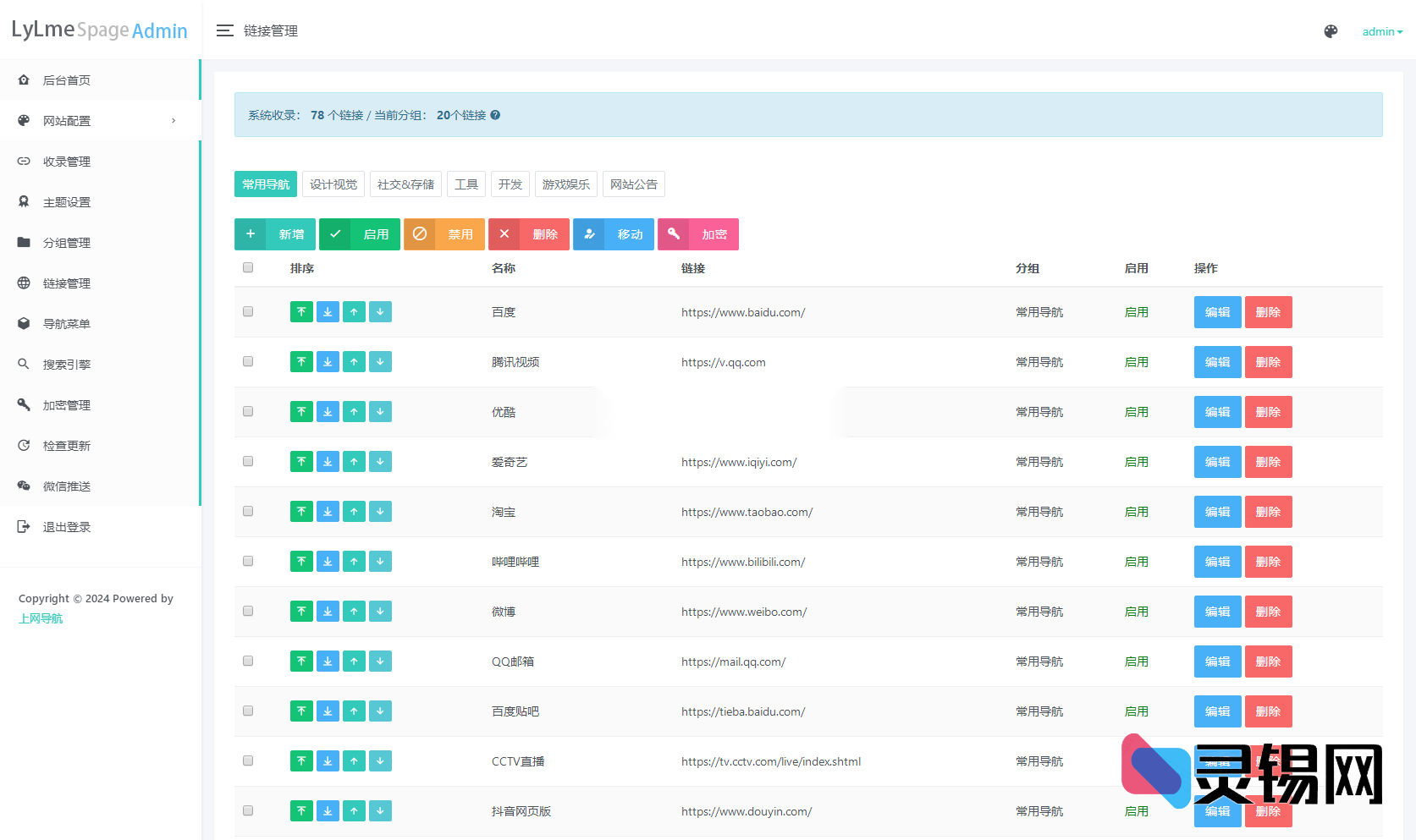This screenshot has height=840, width=1416.
Task: Toggle the select-all checkbox in table header
Action: click(x=248, y=267)
